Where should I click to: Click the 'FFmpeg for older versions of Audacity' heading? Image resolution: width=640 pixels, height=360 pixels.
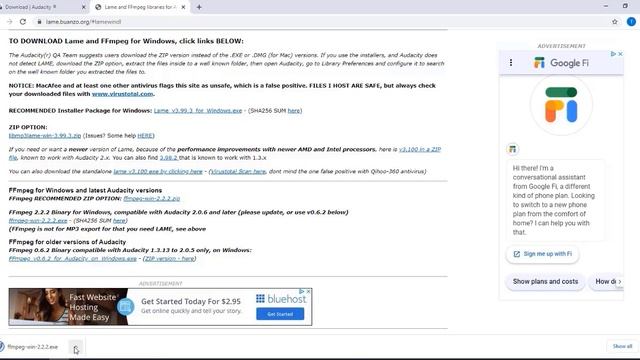tap(67, 242)
